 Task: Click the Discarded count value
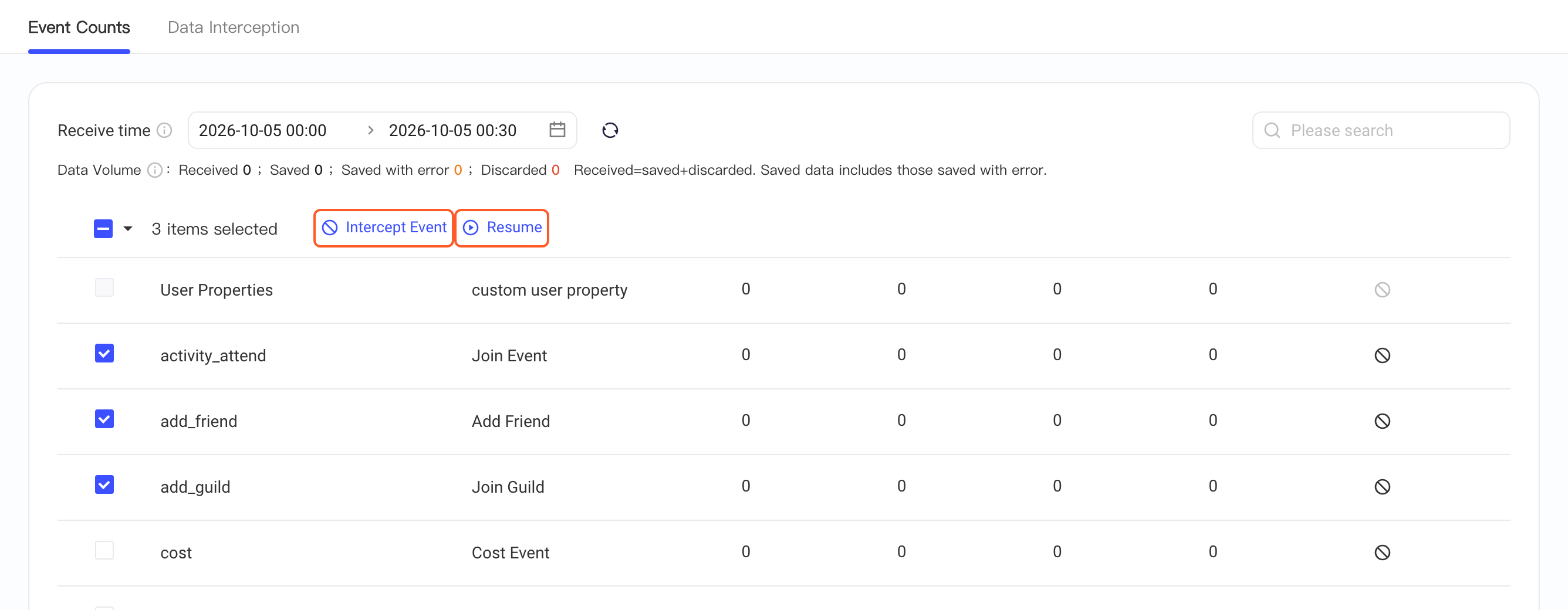tap(555, 170)
